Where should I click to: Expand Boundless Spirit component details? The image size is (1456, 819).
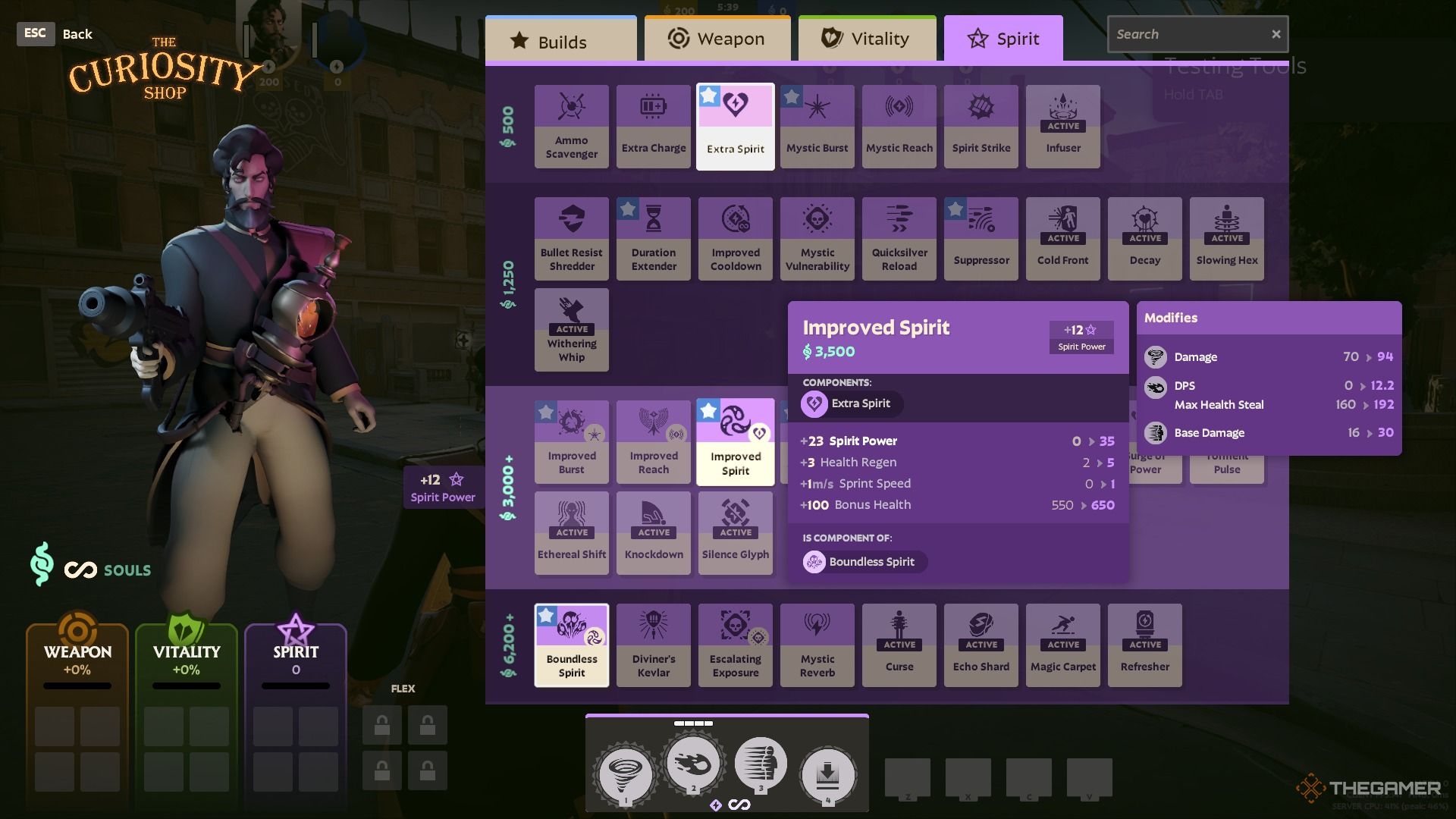863,562
